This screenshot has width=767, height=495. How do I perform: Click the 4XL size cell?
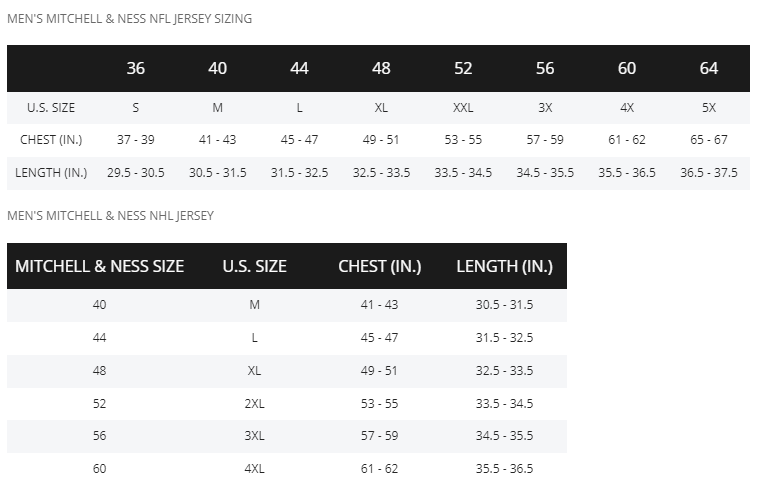[x=254, y=469]
